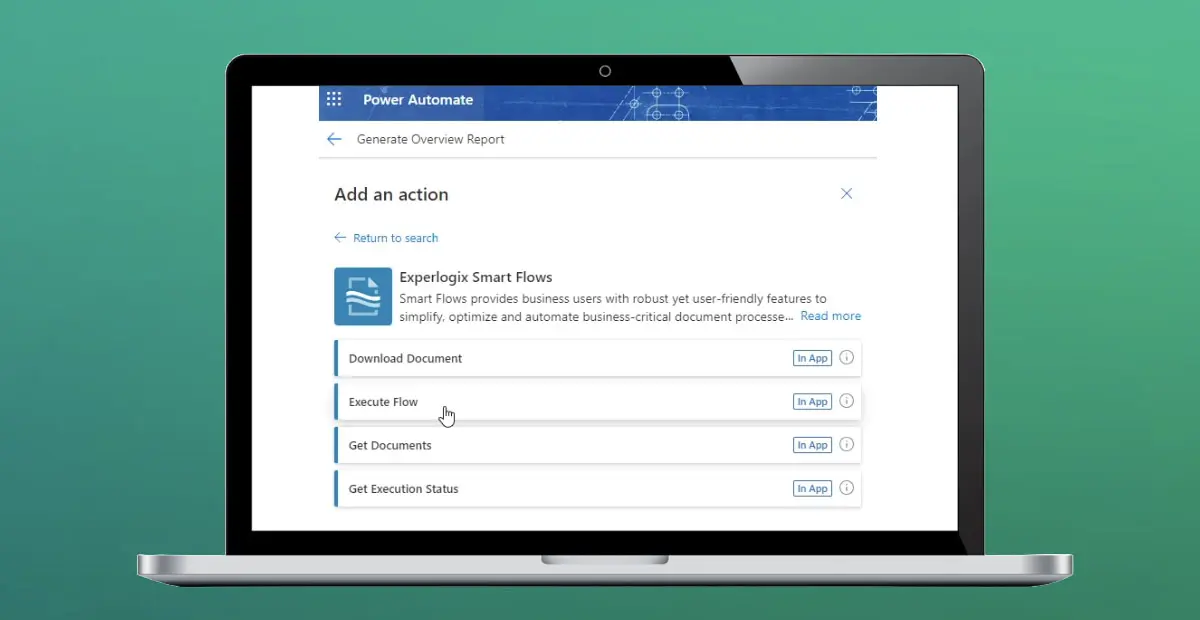This screenshot has width=1200, height=620.
Task: Click the In App badge on Download Document
Action: (811, 358)
